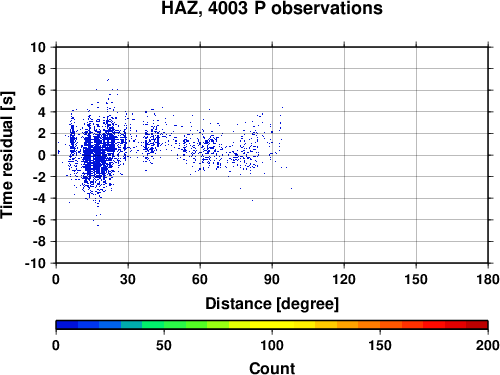The height and width of the screenshot is (375, 500).
Task: Pick the yellow colorbar segment near 100
Action: 272,325
